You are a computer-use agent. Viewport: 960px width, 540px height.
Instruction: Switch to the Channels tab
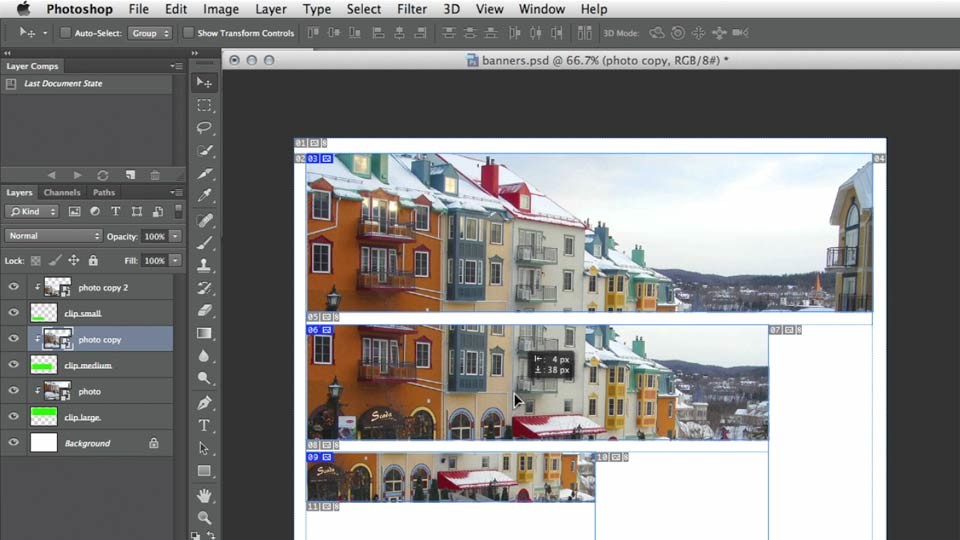click(x=62, y=192)
